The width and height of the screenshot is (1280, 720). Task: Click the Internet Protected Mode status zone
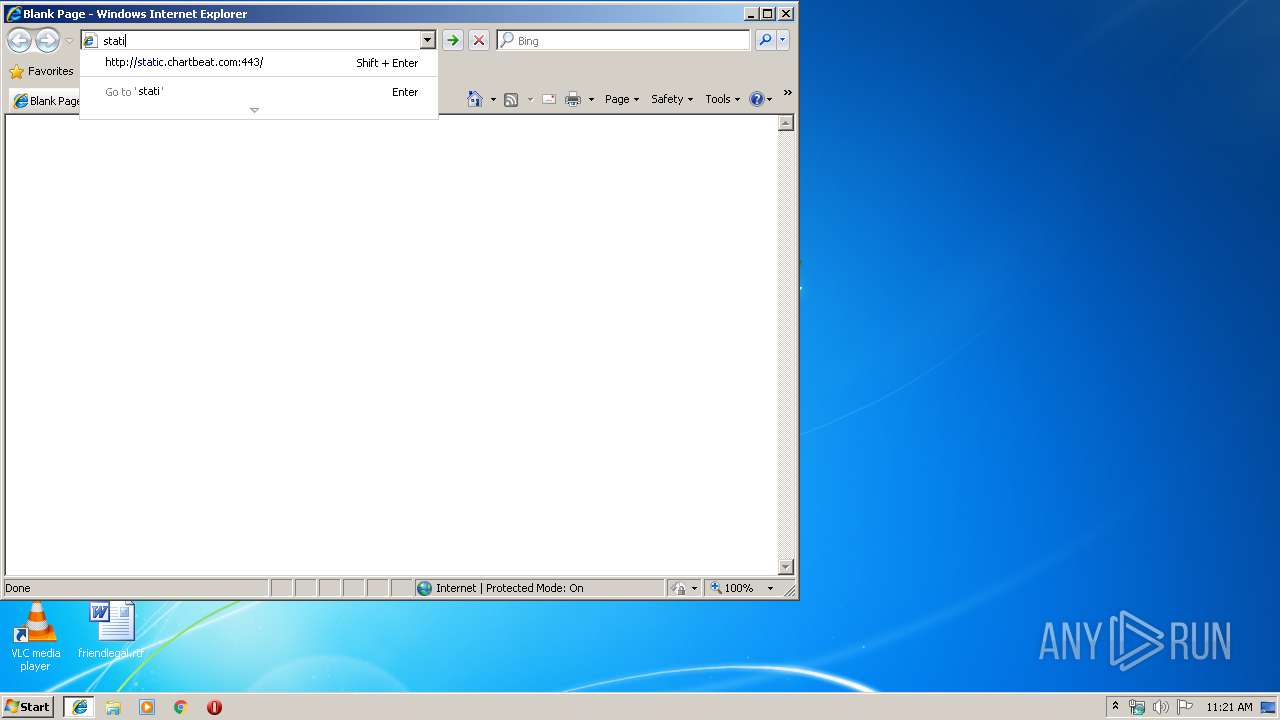pyautogui.click(x=540, y=588)
